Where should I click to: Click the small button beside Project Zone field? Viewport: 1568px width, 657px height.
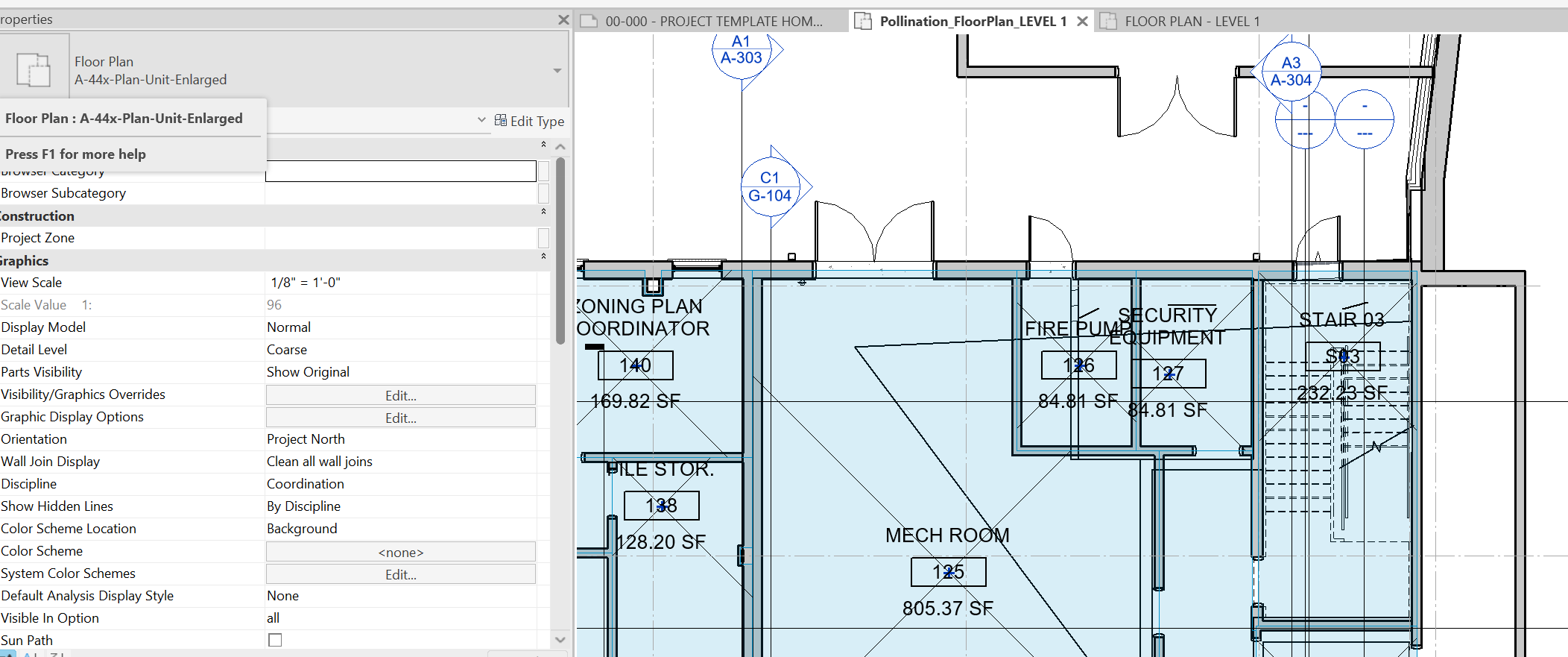543,238
